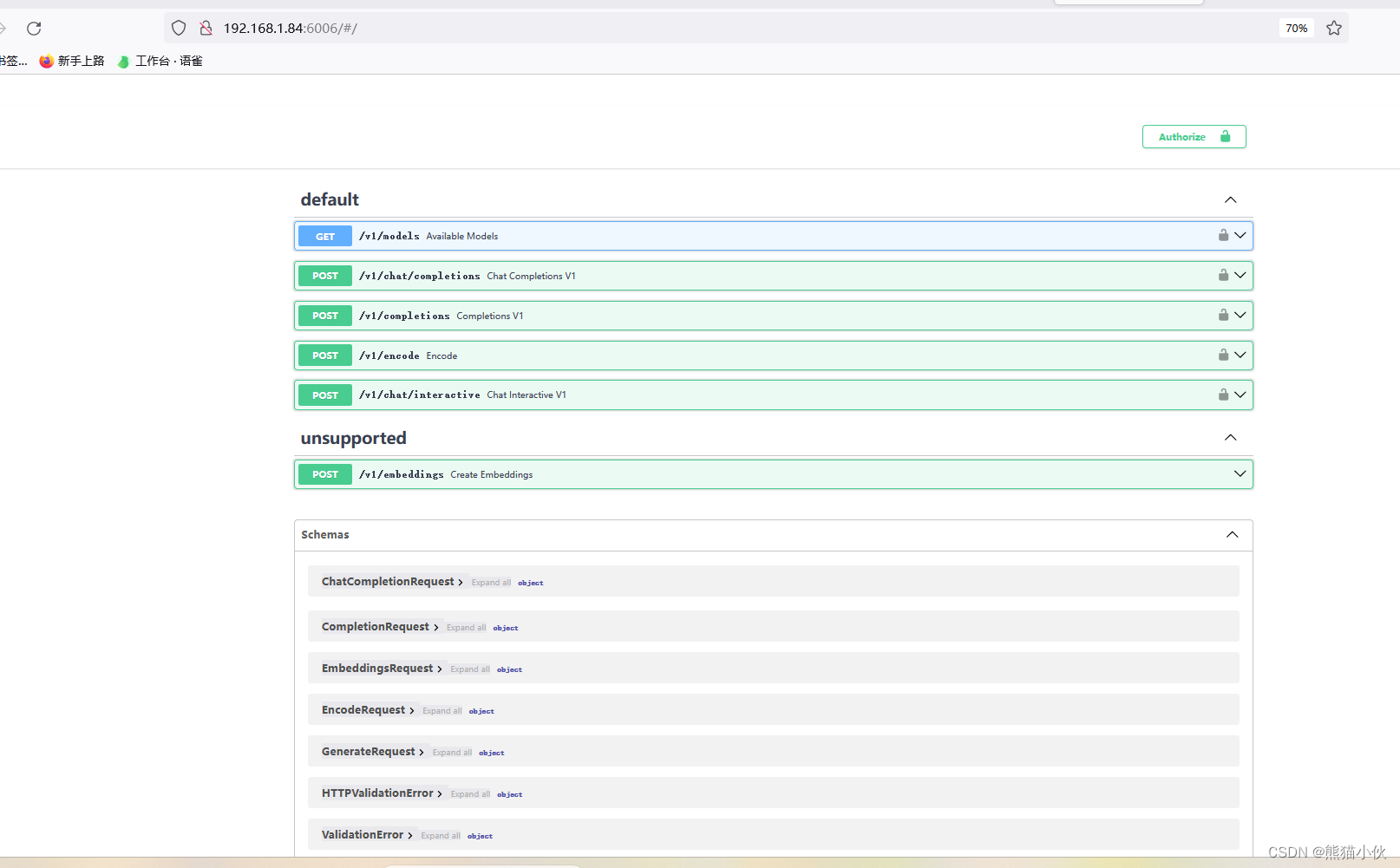Expand the /v1/chat/interactive endpoint chevron
Image resolution: width=1400 pixels, height=868 pixels.
(1240, 395)
